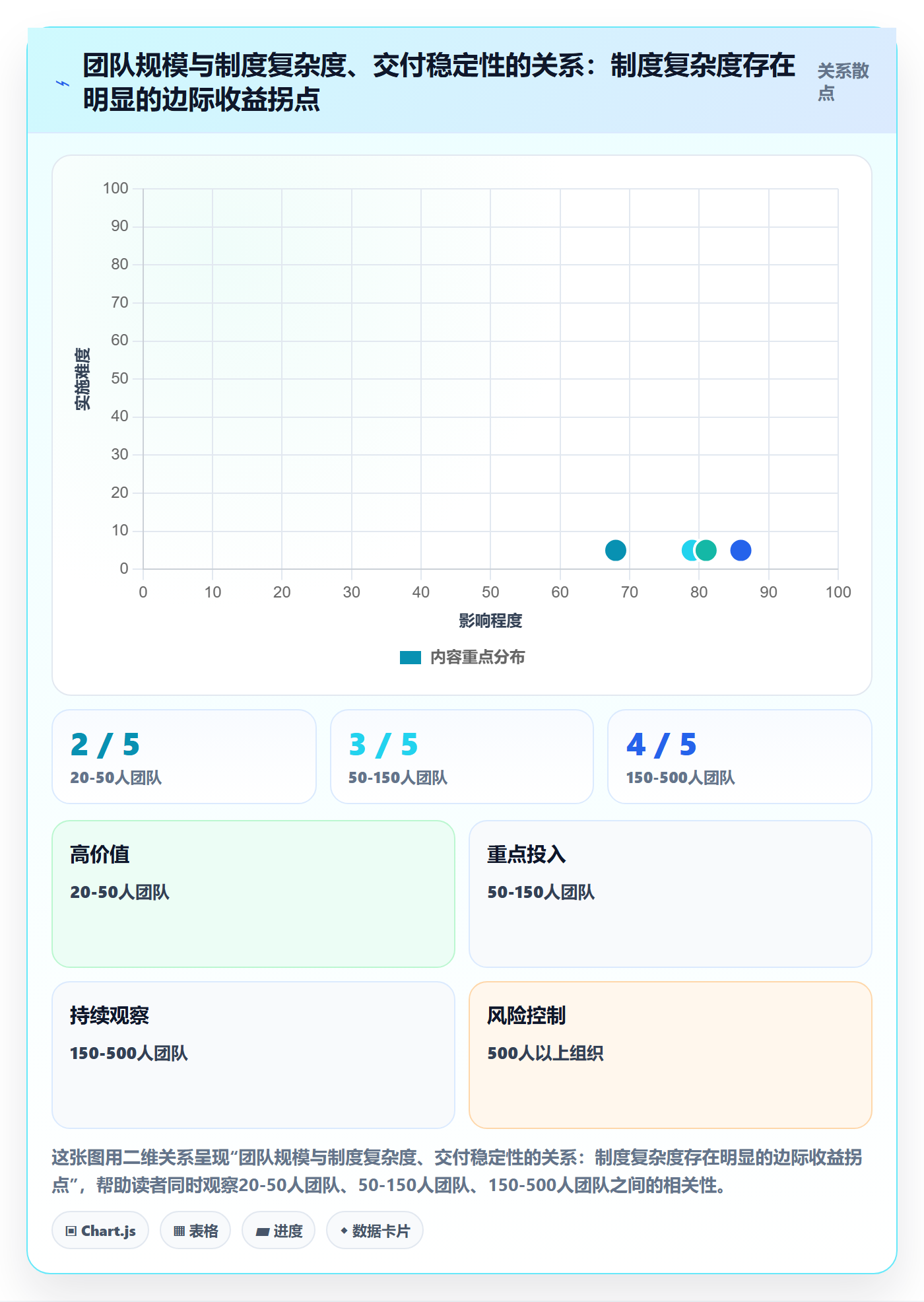Open the 高价值 quadrant card
The height and width of the screenshot is (1302, 924).
click(253, 894)
